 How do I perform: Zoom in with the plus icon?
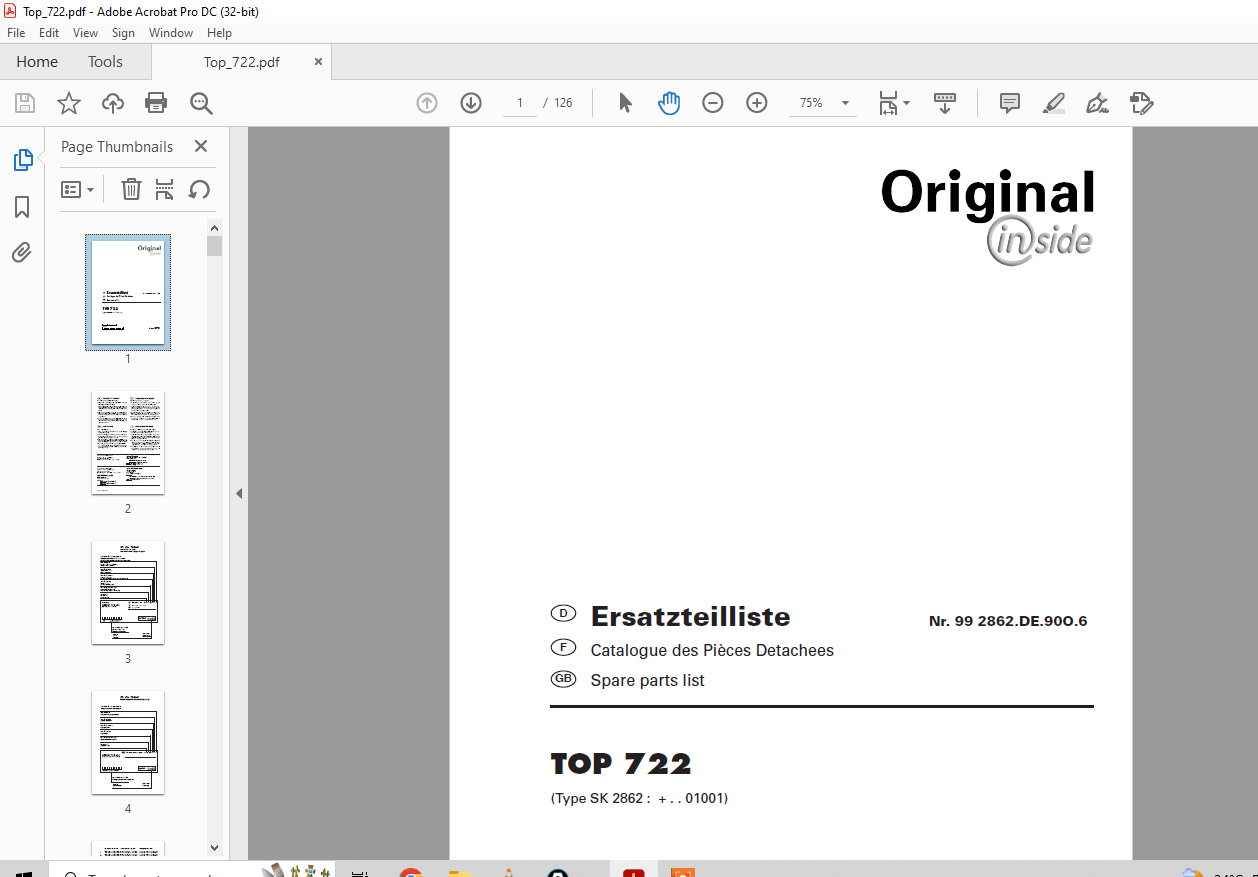pyautogui.click(x=757, y=103)
